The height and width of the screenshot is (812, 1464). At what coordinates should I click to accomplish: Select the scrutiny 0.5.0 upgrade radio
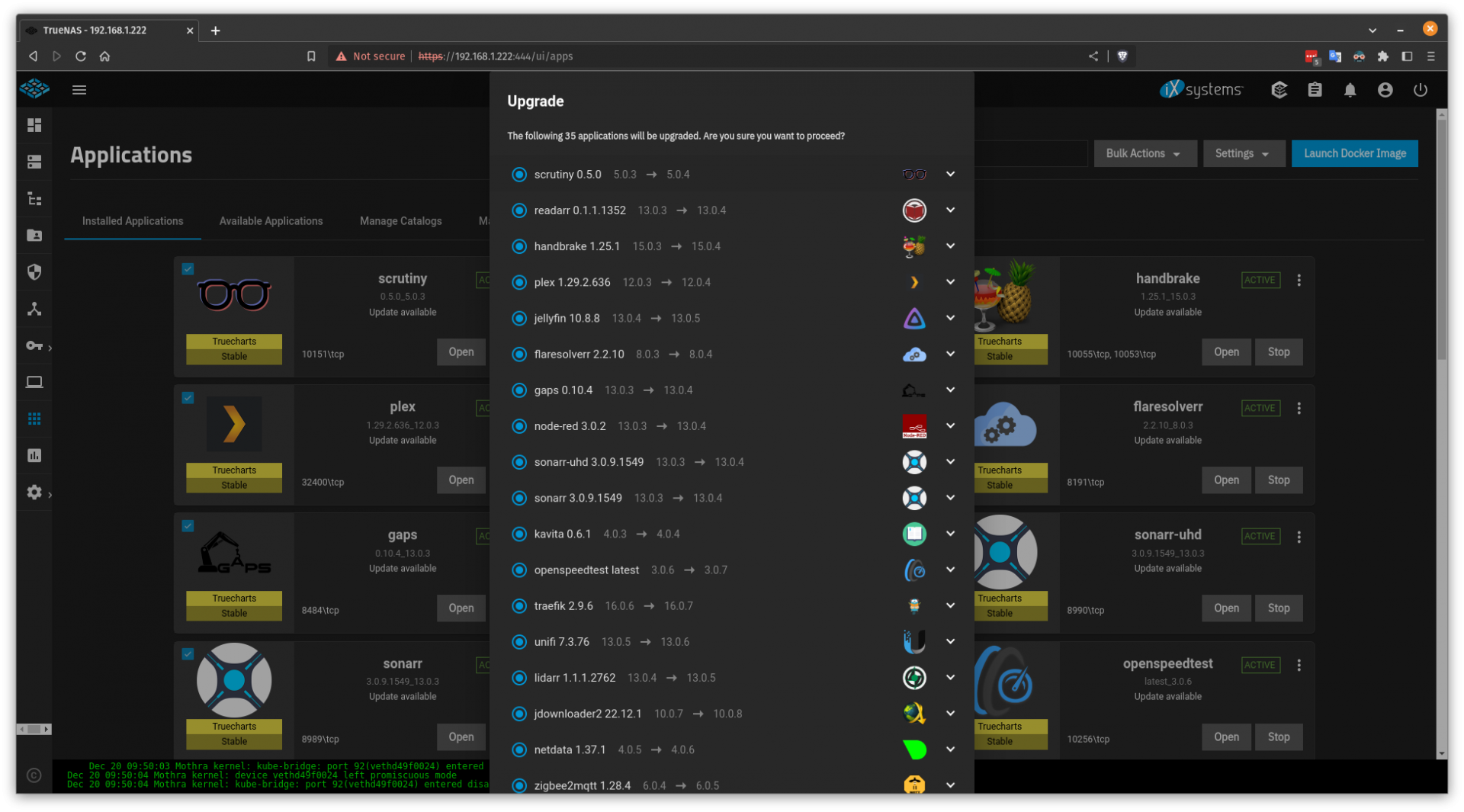pos(519,175)
